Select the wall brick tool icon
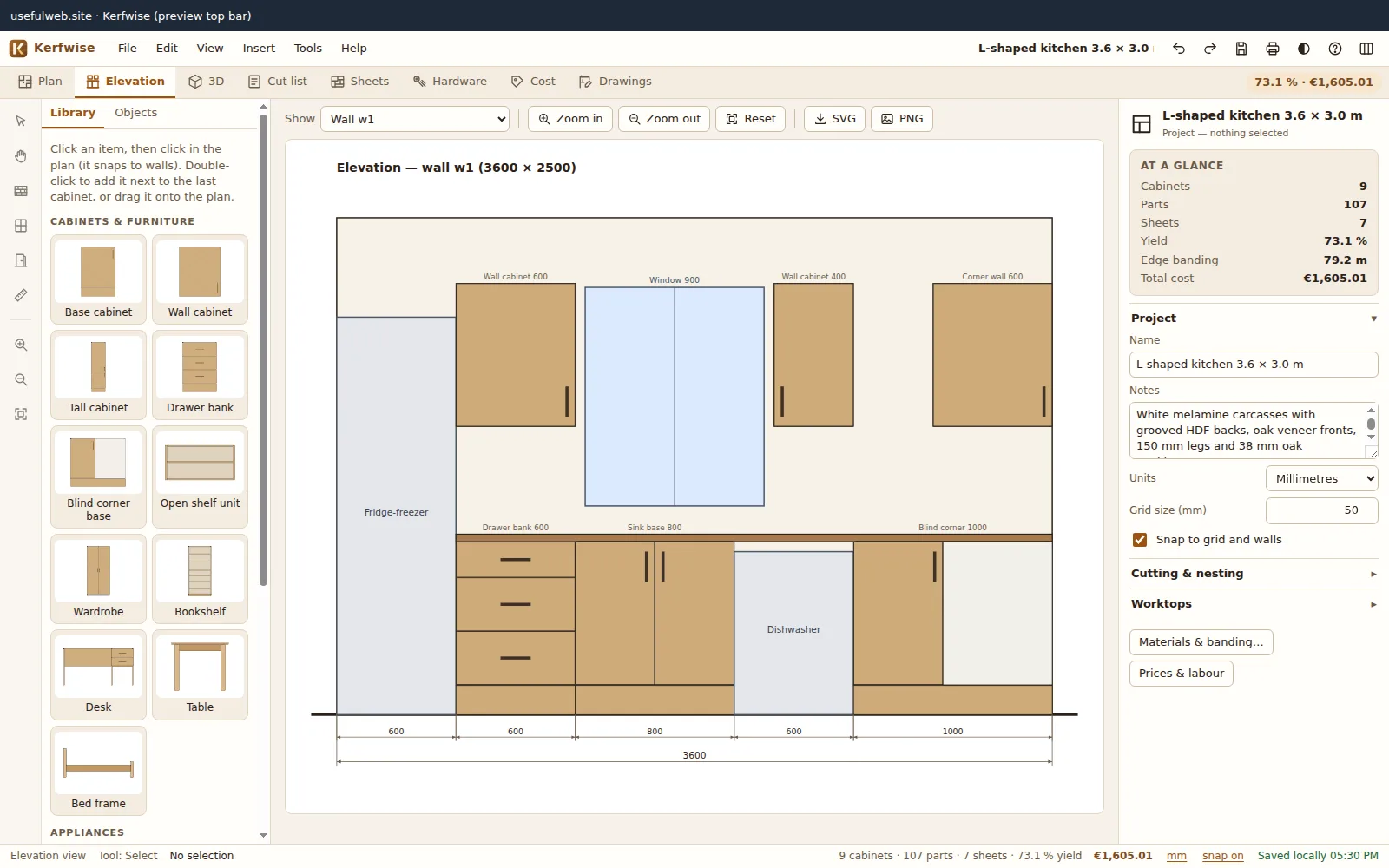Viewport: 1389px width, 868px height. pyautogui.click(x=21, y=191)
